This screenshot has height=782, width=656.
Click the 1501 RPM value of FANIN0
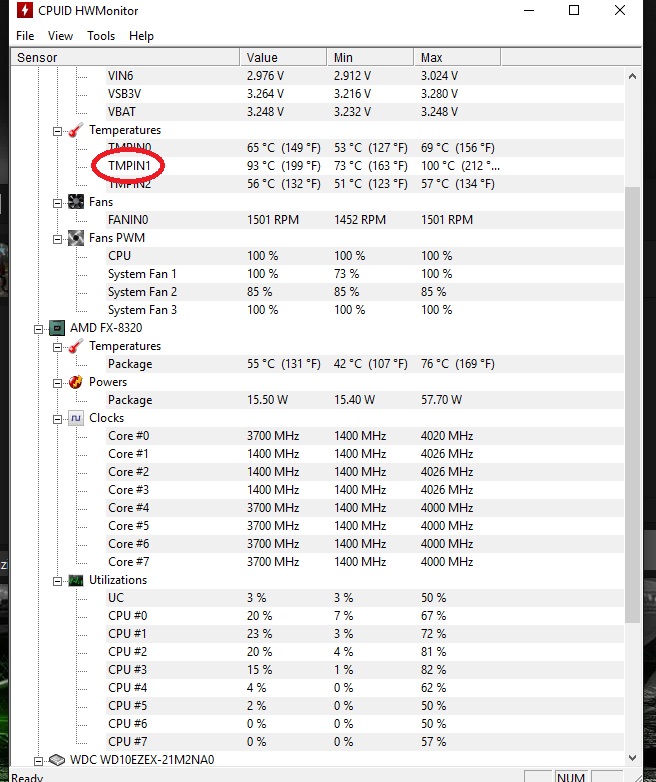[x=273, y=220]
